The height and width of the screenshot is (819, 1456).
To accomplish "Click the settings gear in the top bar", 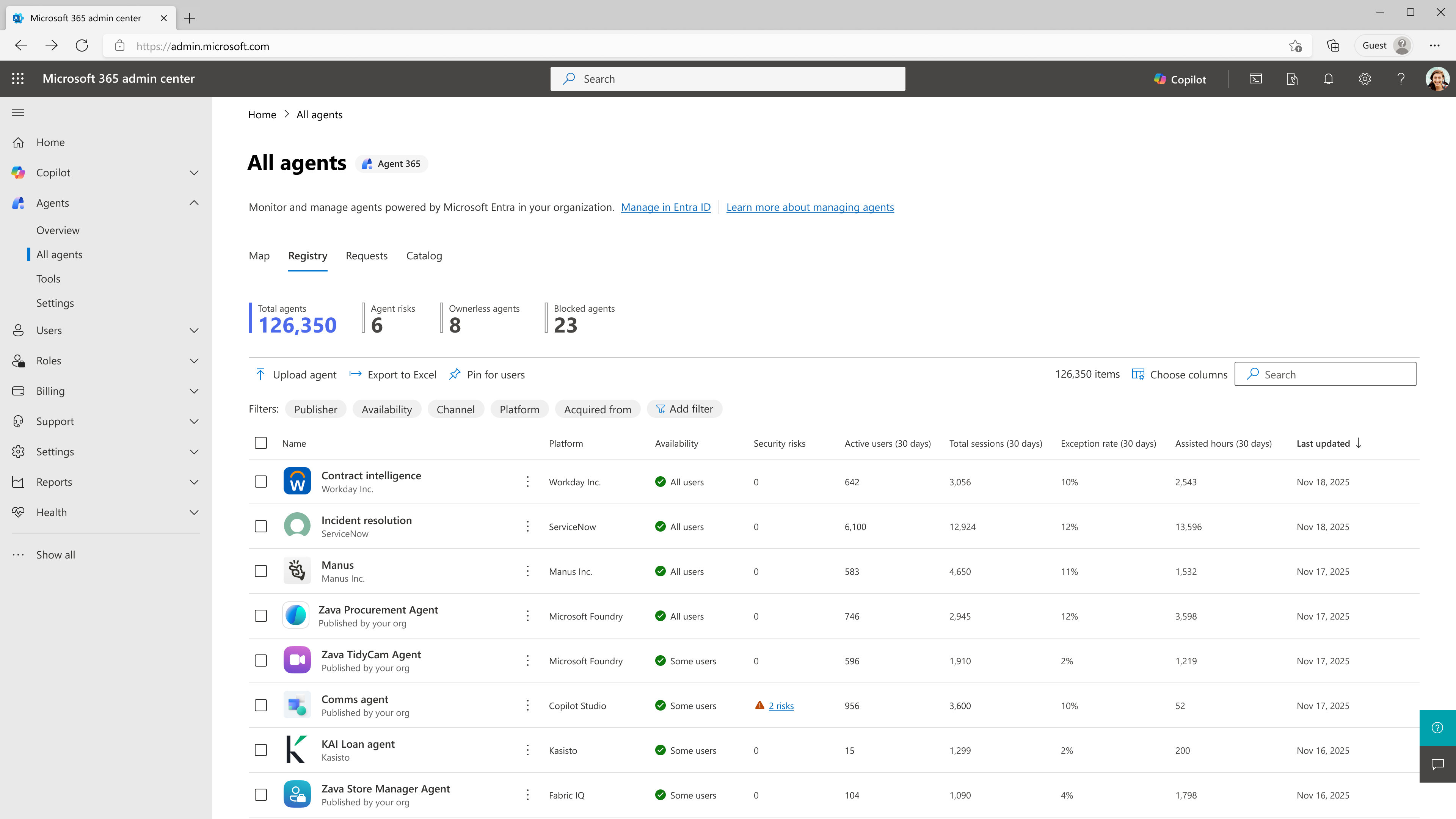I will tap(1365, 79).
